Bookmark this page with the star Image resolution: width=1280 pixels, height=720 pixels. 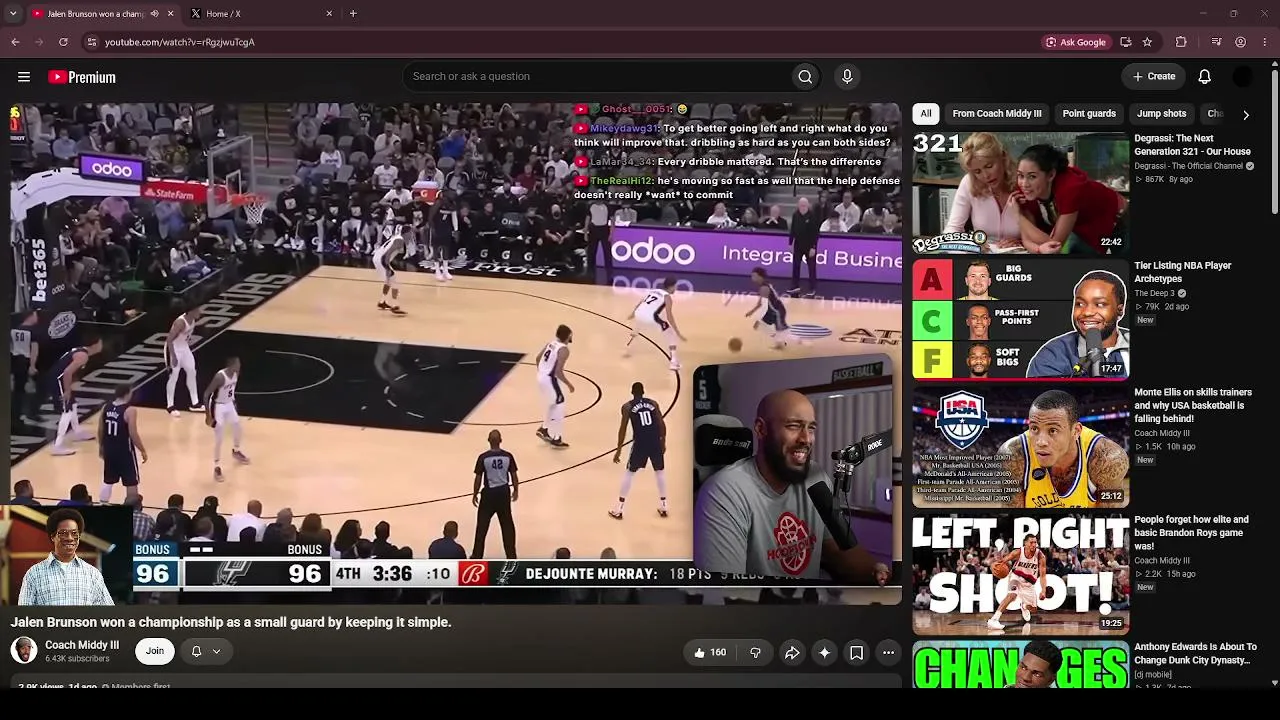coord(1147,42)
